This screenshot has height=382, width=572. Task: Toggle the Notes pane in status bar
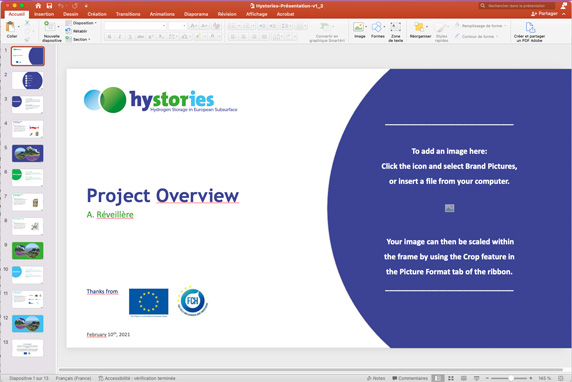(x=376, y=378)
